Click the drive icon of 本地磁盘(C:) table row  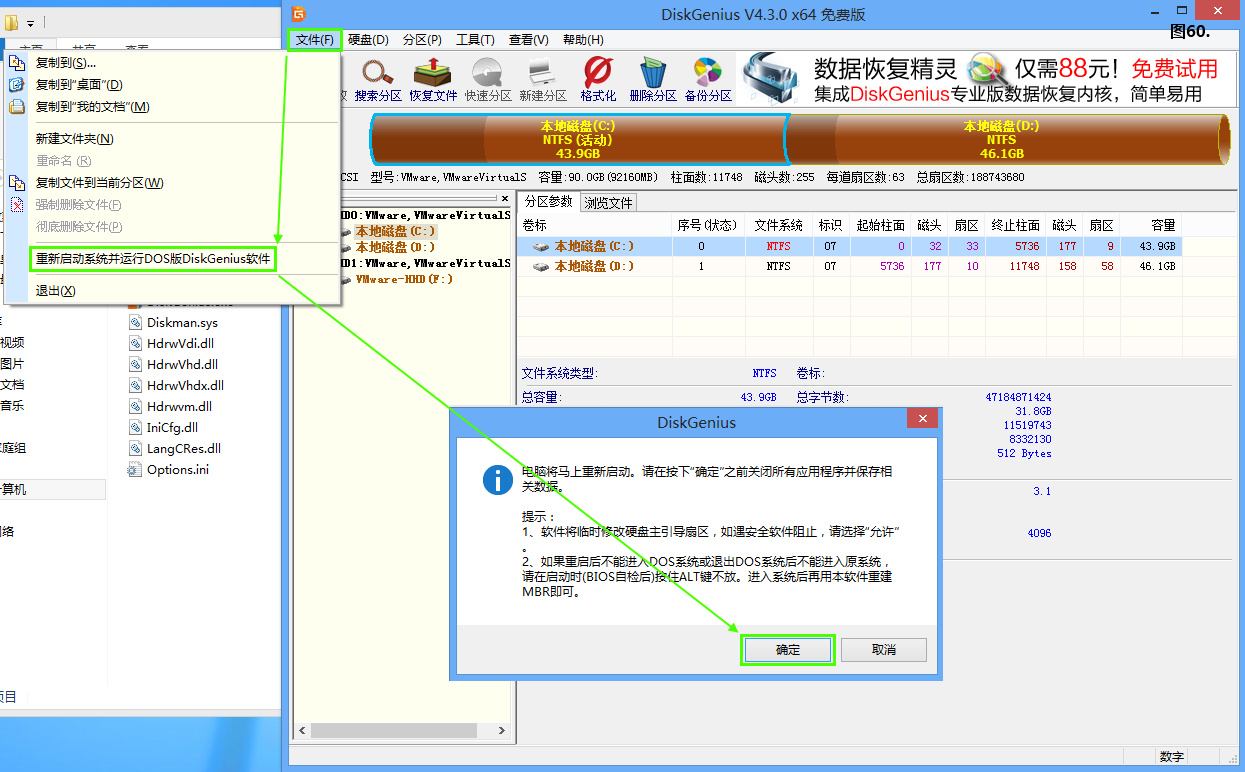pyautogui.click(x=541, y=246)
